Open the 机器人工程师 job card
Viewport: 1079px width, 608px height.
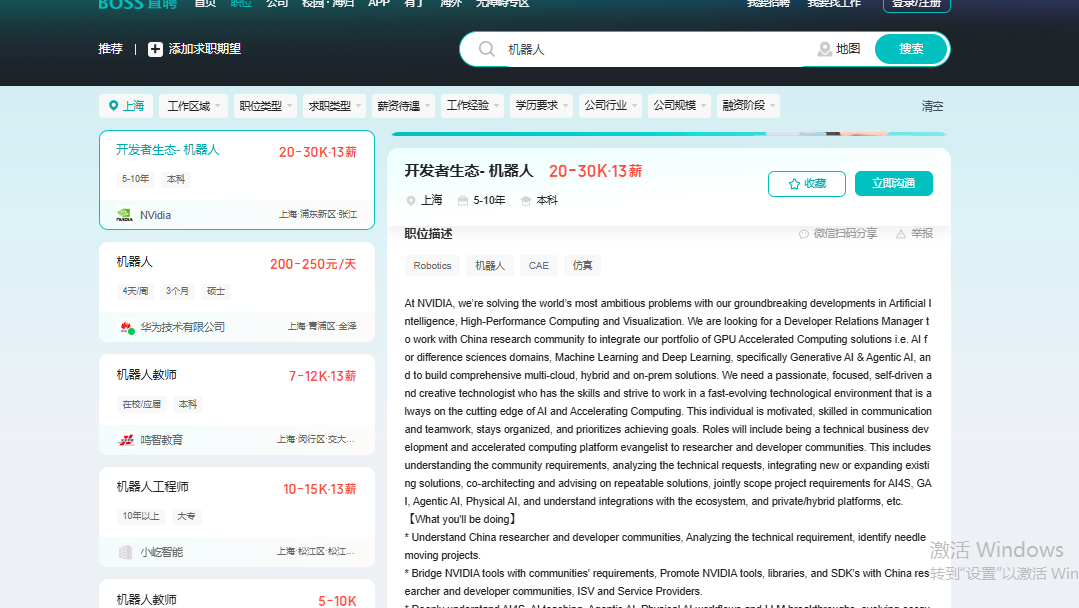tap(237, 517)
